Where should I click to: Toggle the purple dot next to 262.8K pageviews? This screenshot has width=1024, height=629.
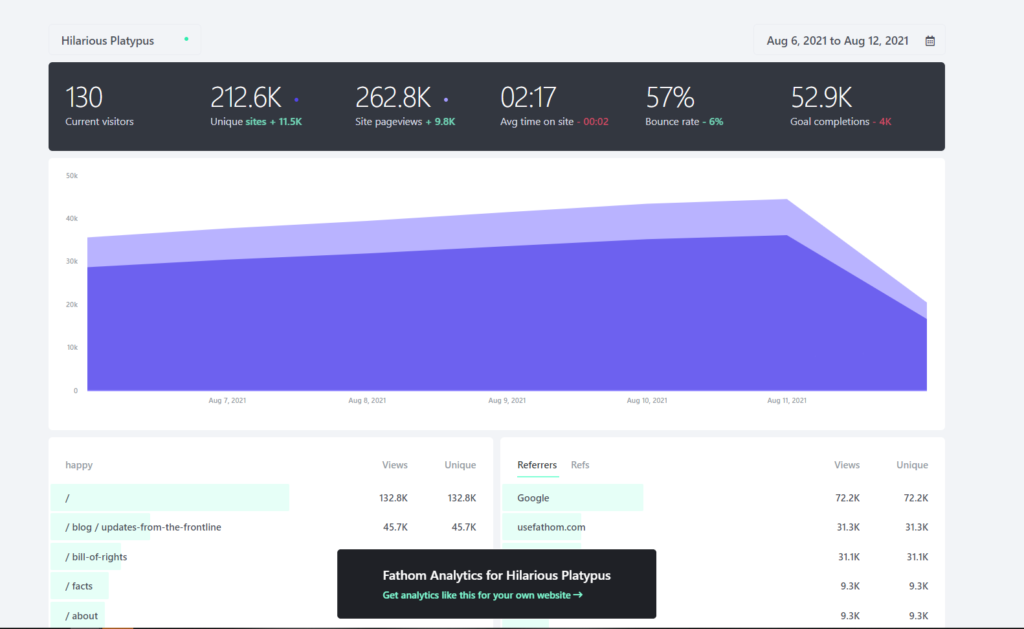pyautogui.click(x=446, y=100)
